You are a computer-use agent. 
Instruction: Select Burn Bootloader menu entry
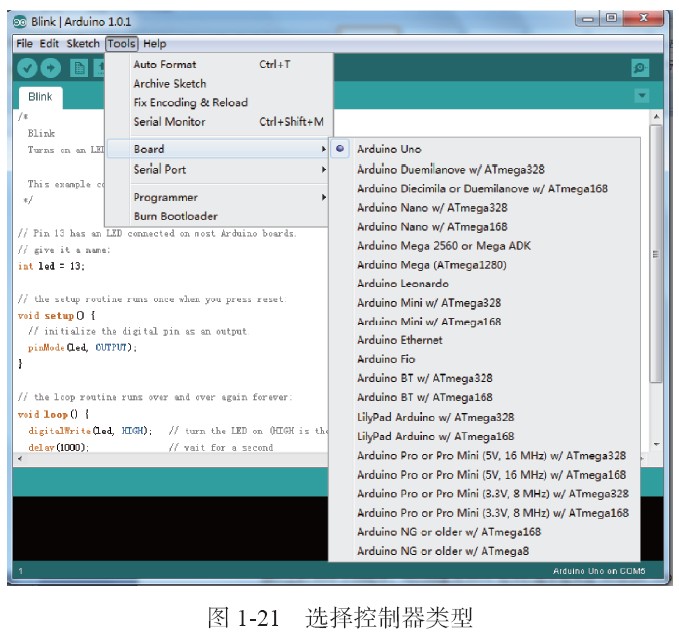click(218, 216)
